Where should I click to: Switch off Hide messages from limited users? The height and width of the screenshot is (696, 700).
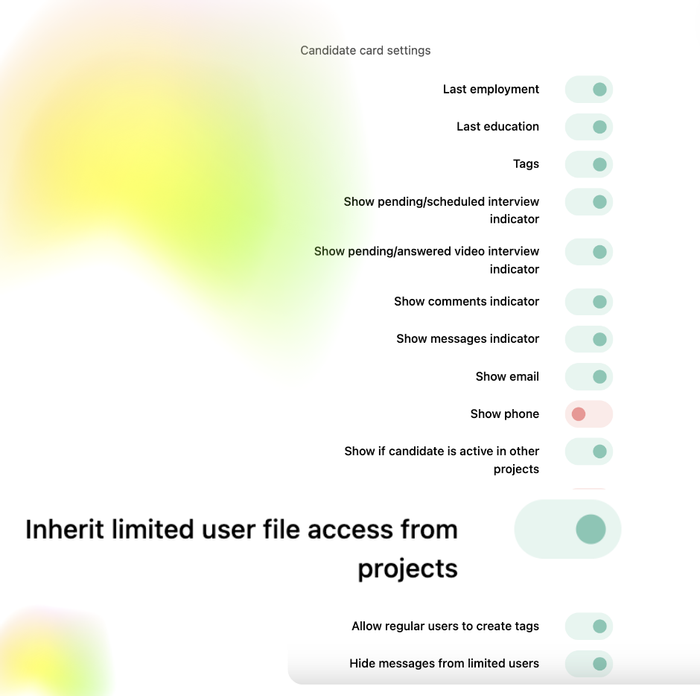(x=588, y=664)
